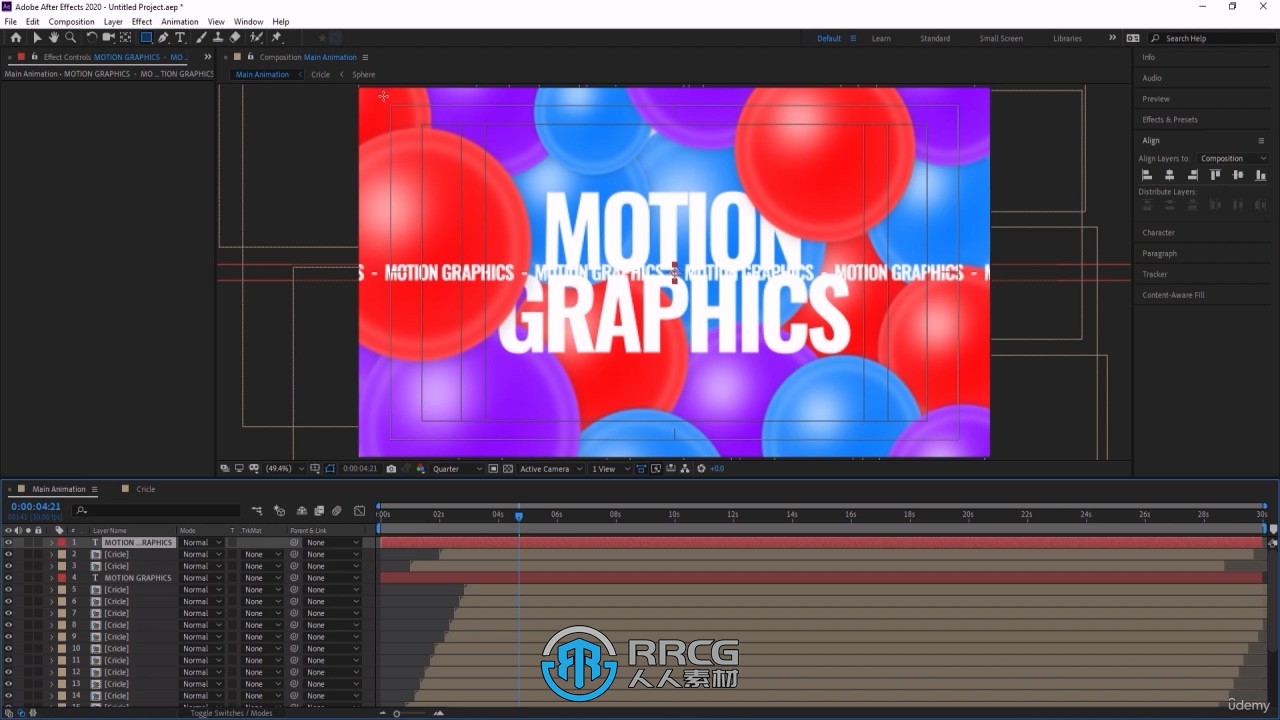The width and height of the screenshot is (1280, 720).
Task: Open the Effect menu
Action: [142, 21]
